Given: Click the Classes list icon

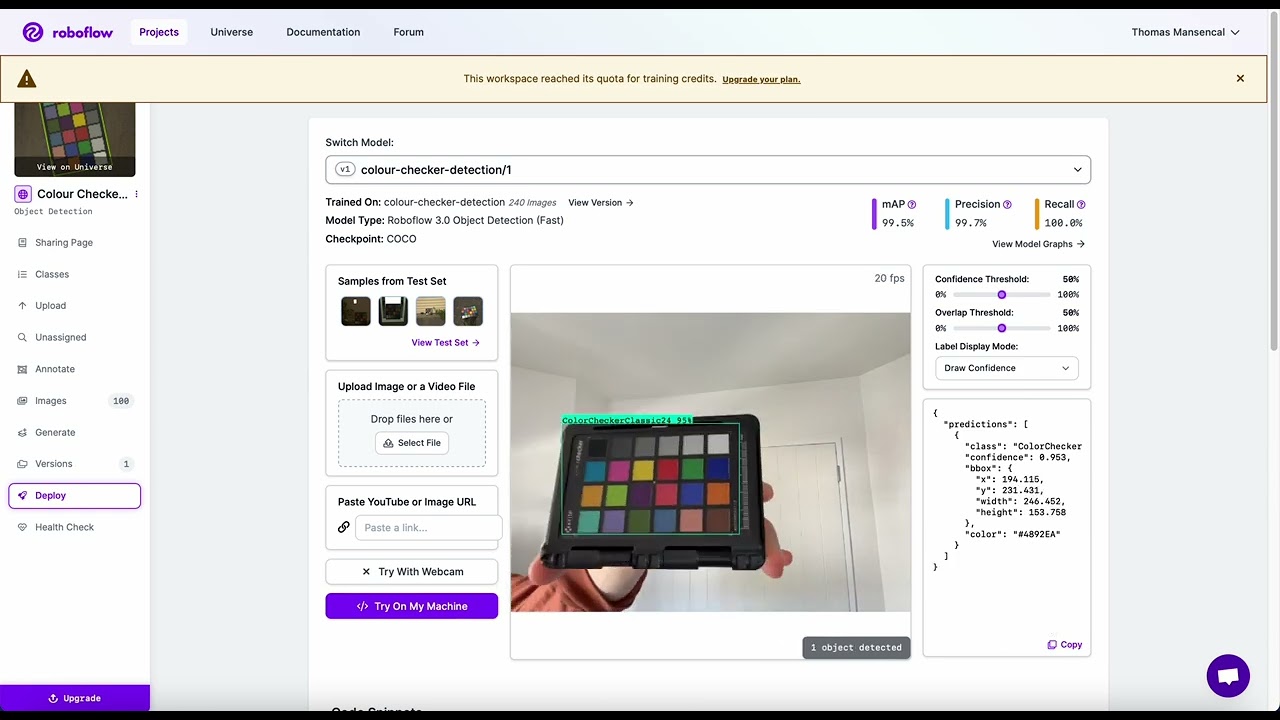Looking at the screenshot, I should click(23, 274).
